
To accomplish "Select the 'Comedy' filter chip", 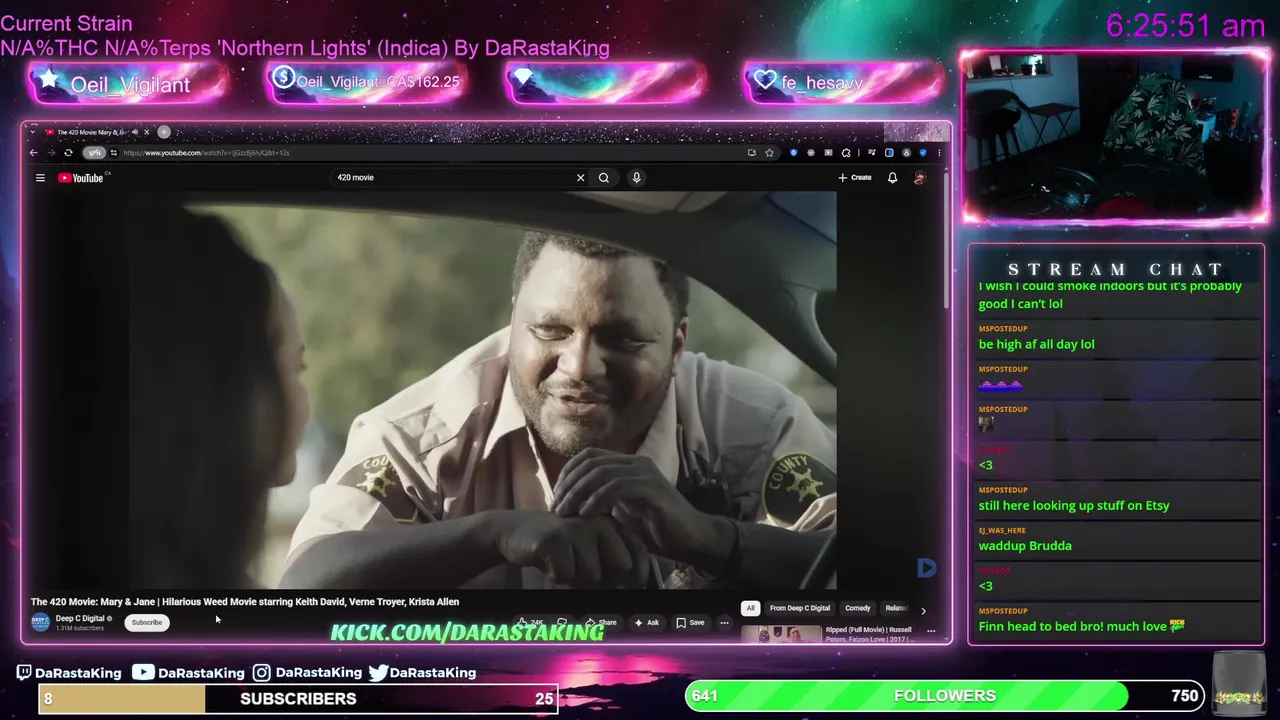I will [858, 608].
